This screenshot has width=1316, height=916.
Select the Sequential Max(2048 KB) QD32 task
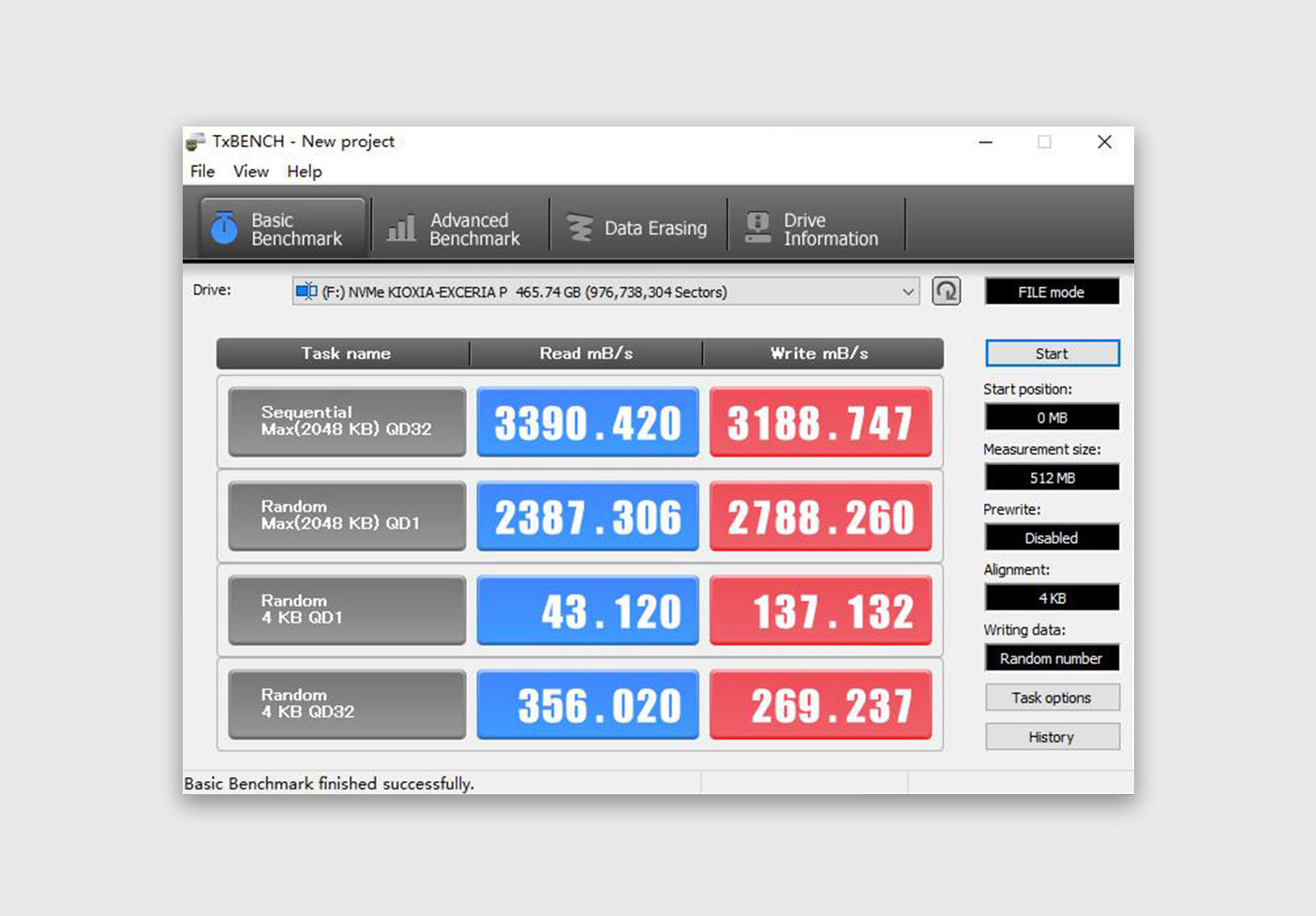(x=347, y=421)
